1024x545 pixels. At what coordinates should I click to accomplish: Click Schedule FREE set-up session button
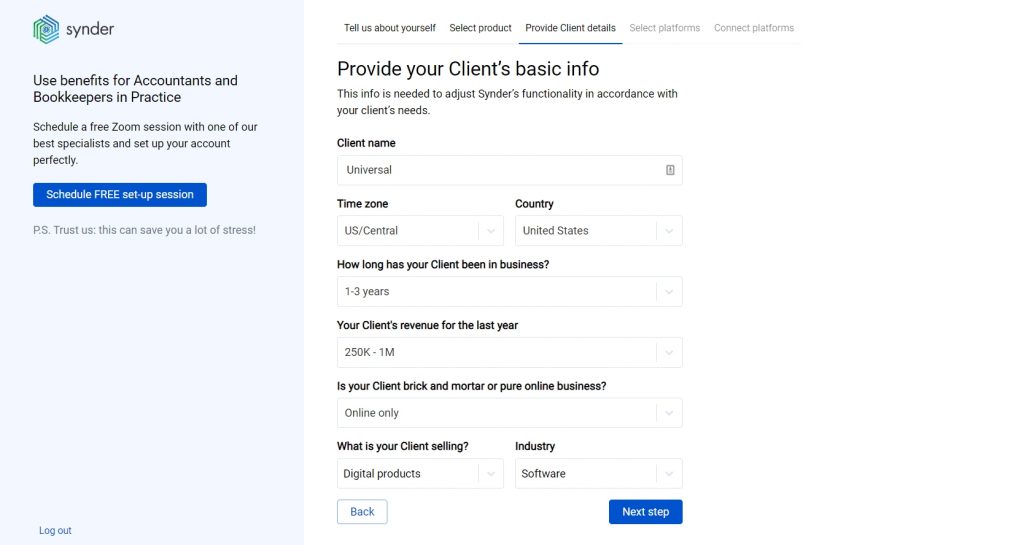click(120, 195)
